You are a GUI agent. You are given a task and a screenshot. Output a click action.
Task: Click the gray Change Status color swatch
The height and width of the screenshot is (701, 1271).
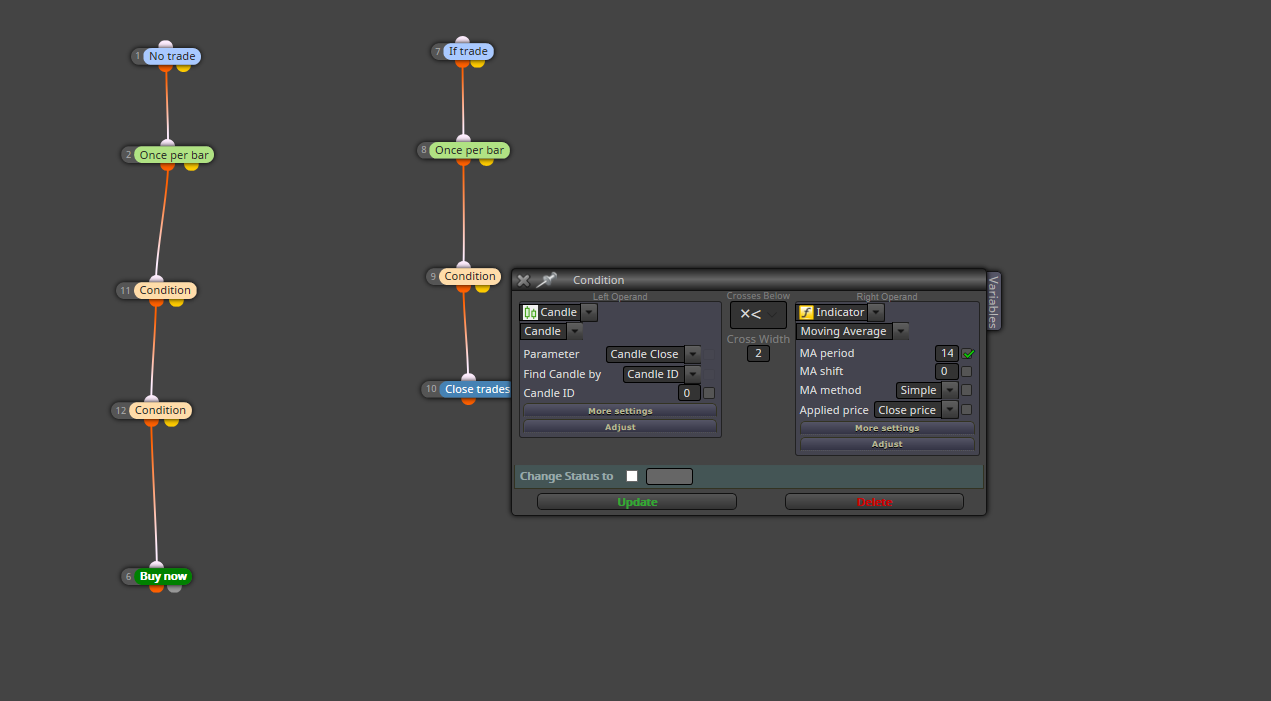click(x=669, y=476)
